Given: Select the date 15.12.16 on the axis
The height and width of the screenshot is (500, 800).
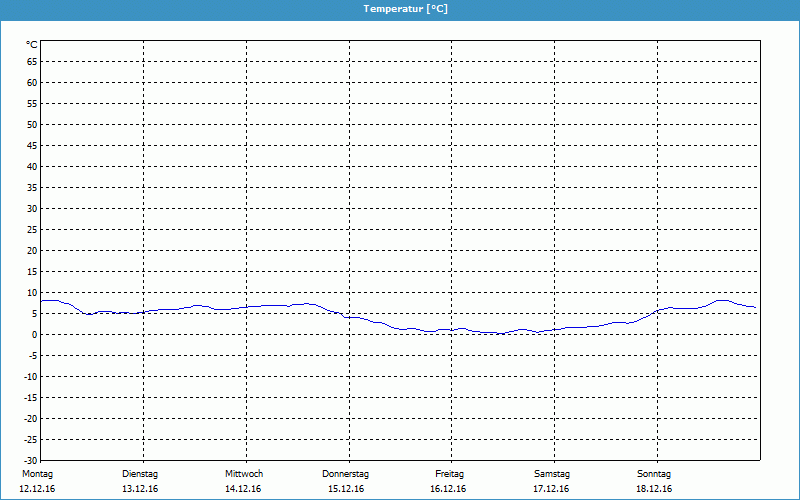Looking at the screenshot, I should [x=346, y=489].
